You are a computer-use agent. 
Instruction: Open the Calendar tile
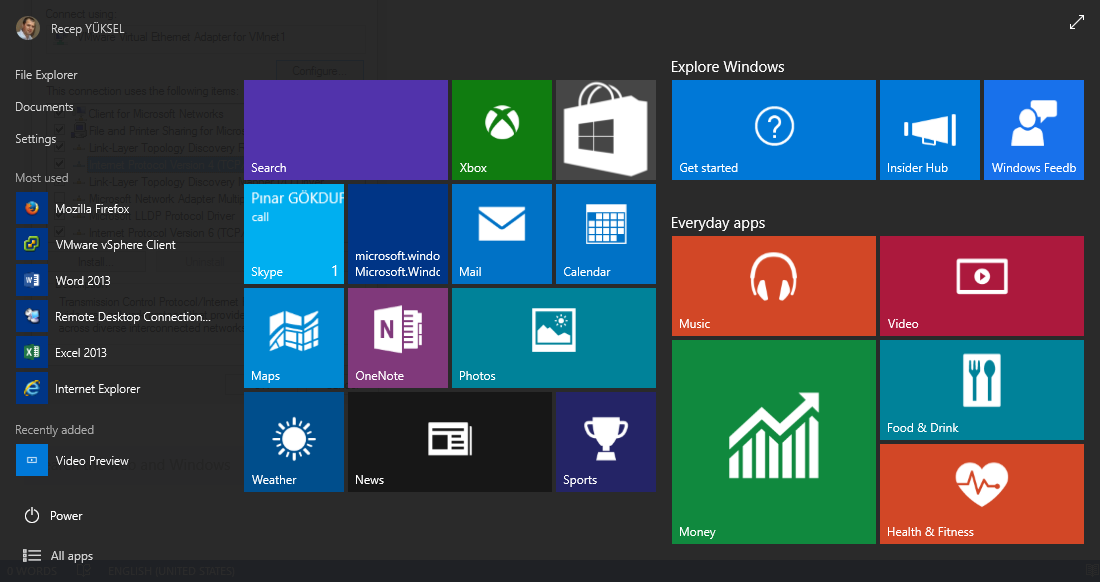click(x=605, y=234)
